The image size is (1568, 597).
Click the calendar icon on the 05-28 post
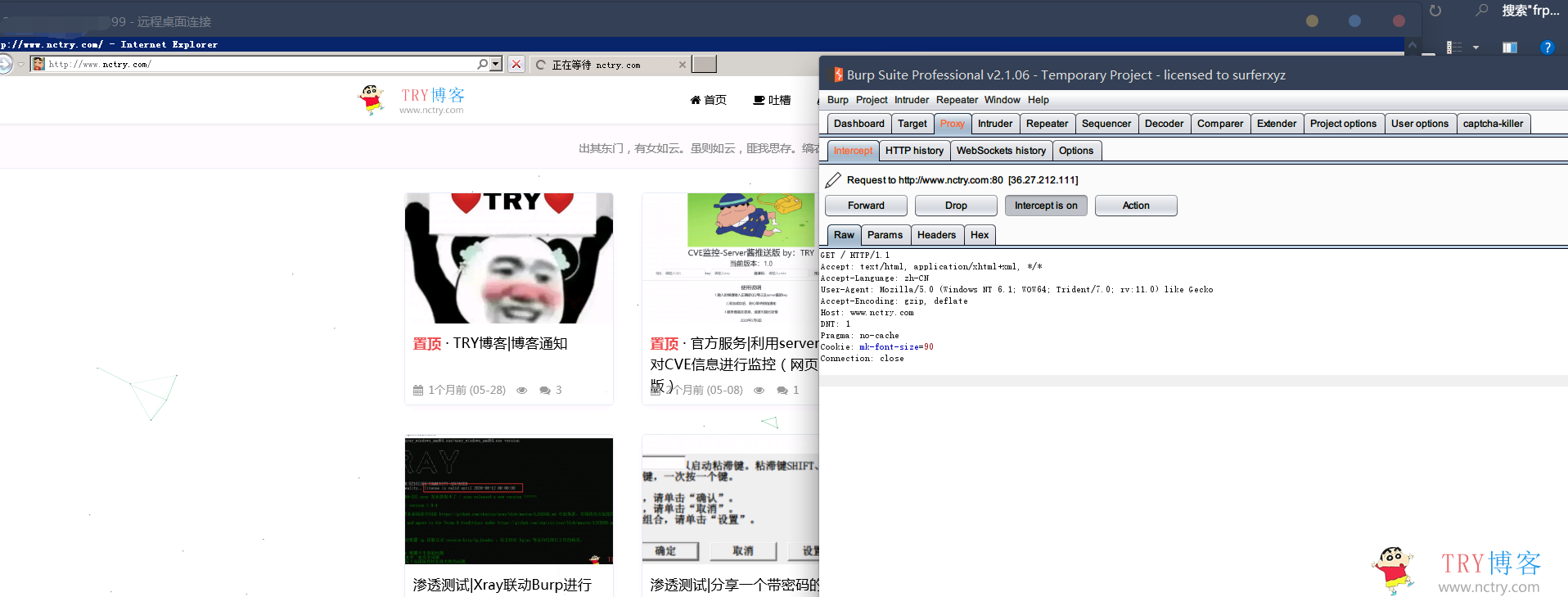point(418,391)
